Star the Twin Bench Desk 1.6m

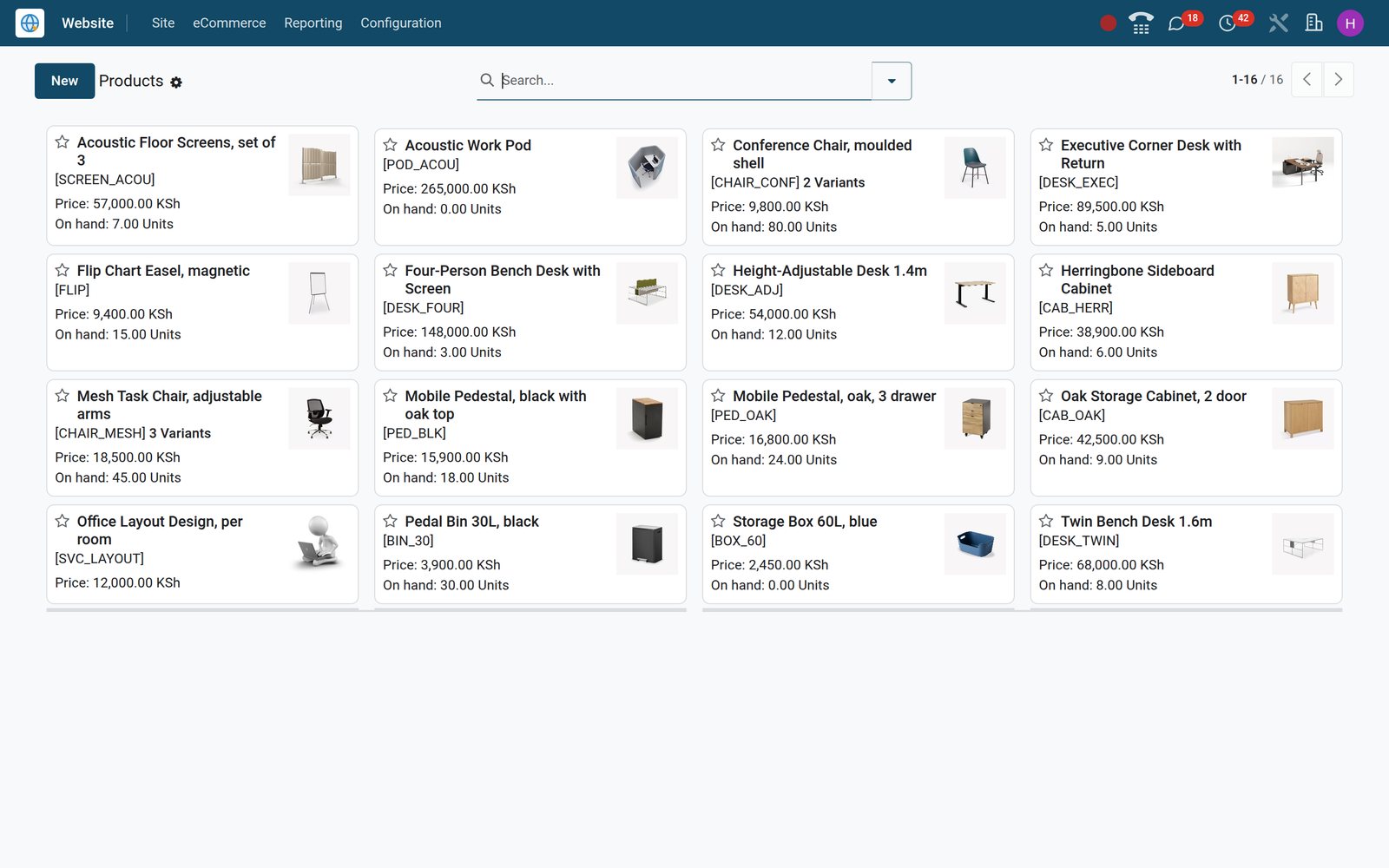click(1046, 521)
